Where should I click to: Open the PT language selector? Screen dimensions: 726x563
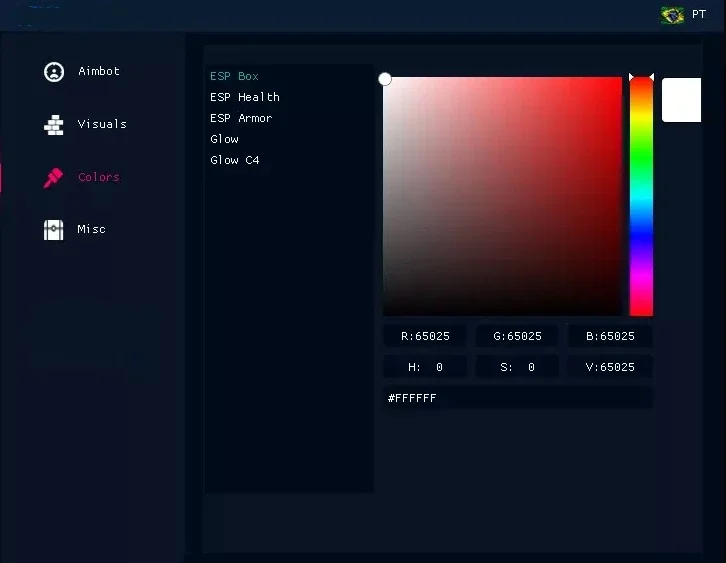coord(699,14)
